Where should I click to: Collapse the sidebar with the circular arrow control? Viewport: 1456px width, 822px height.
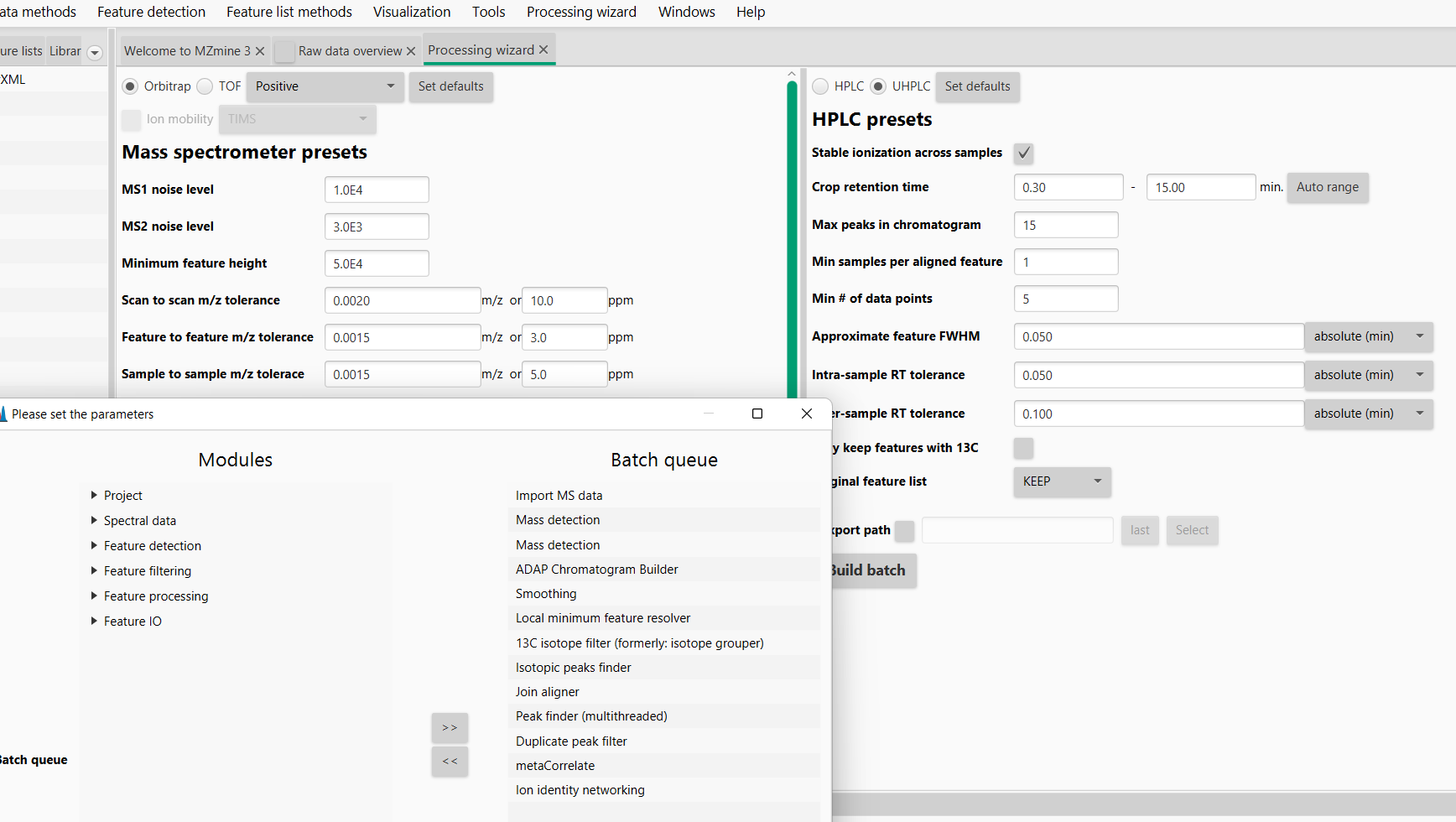coord(95,52)
